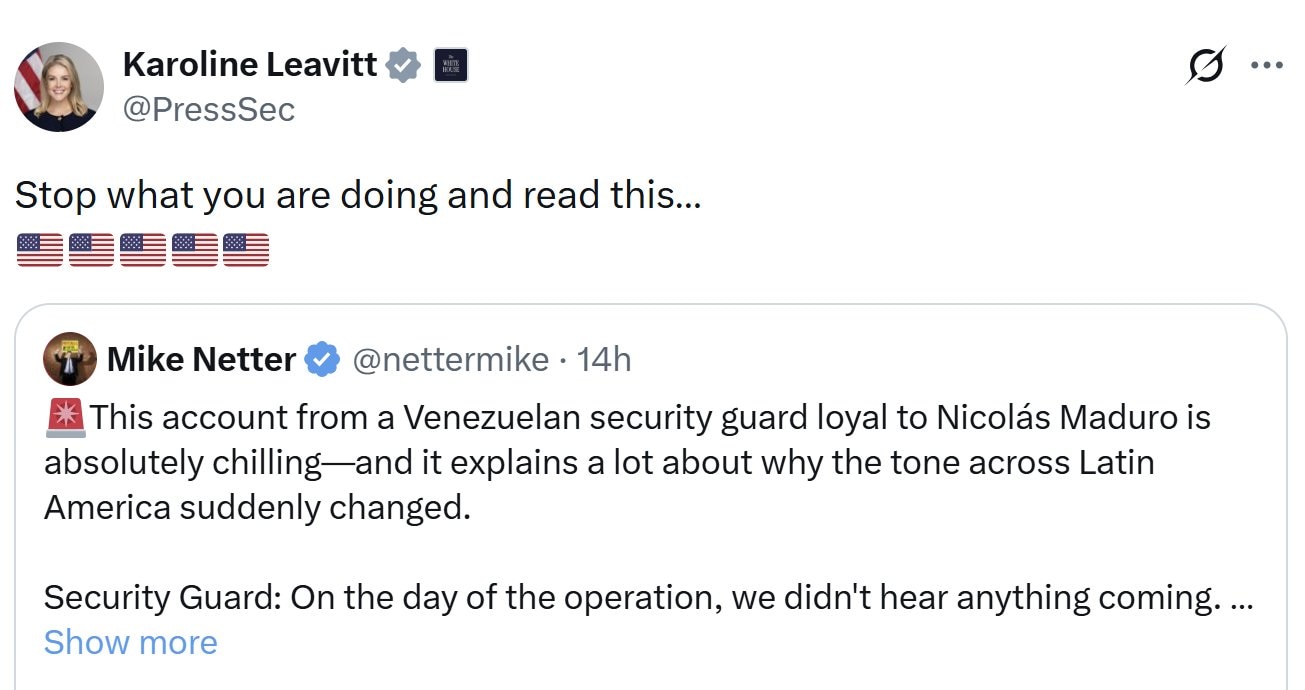Viewport: 1305px width, 690px height.
Task: Click the Mike Netter display name
Action: pos(201,359)
